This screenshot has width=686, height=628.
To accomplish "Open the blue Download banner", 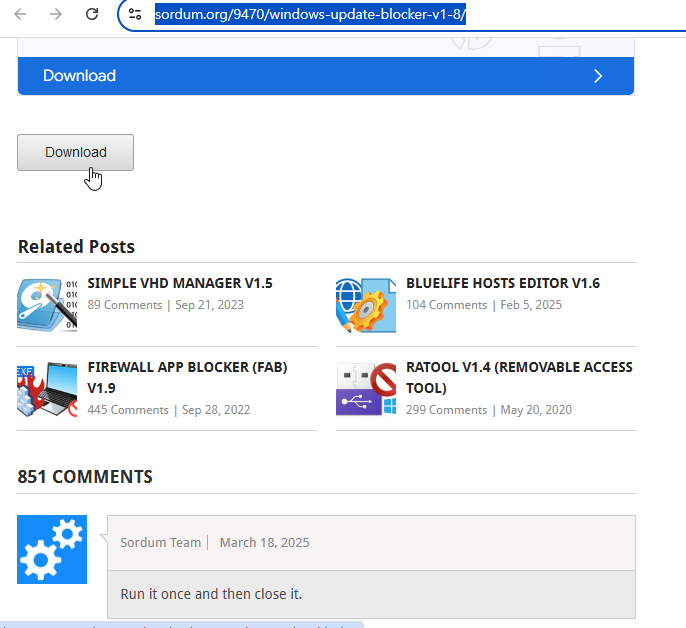I will coord(326,76).
